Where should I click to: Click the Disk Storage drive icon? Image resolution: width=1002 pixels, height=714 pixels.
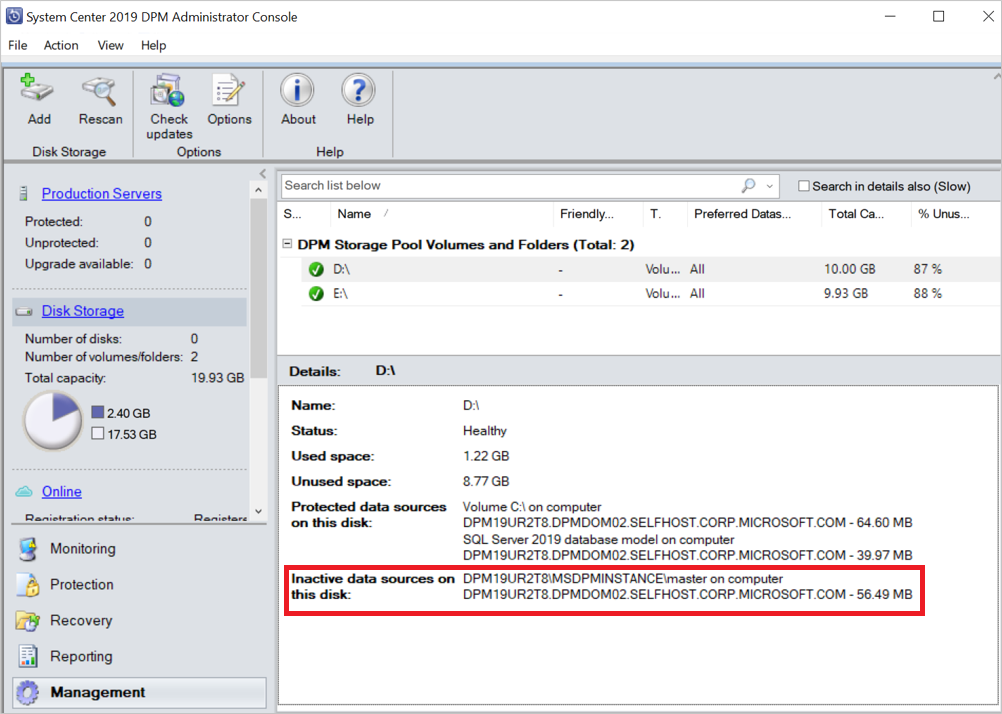[24, 312]
